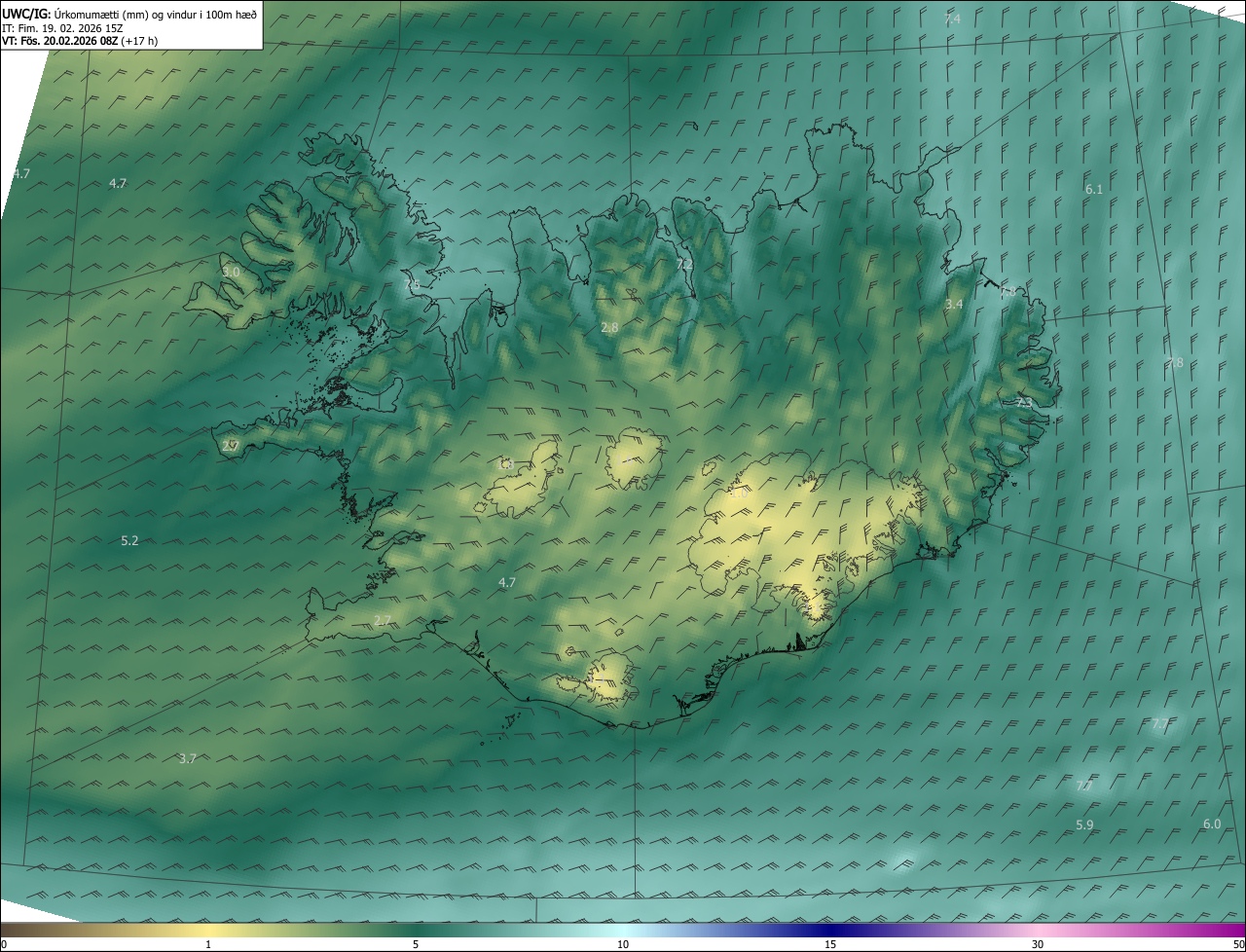This screenshot has width=1246, height=952.
Task: Click the 'VT: Fös. 20.02.2026 08Z' valid time
Action: (59, 41)
